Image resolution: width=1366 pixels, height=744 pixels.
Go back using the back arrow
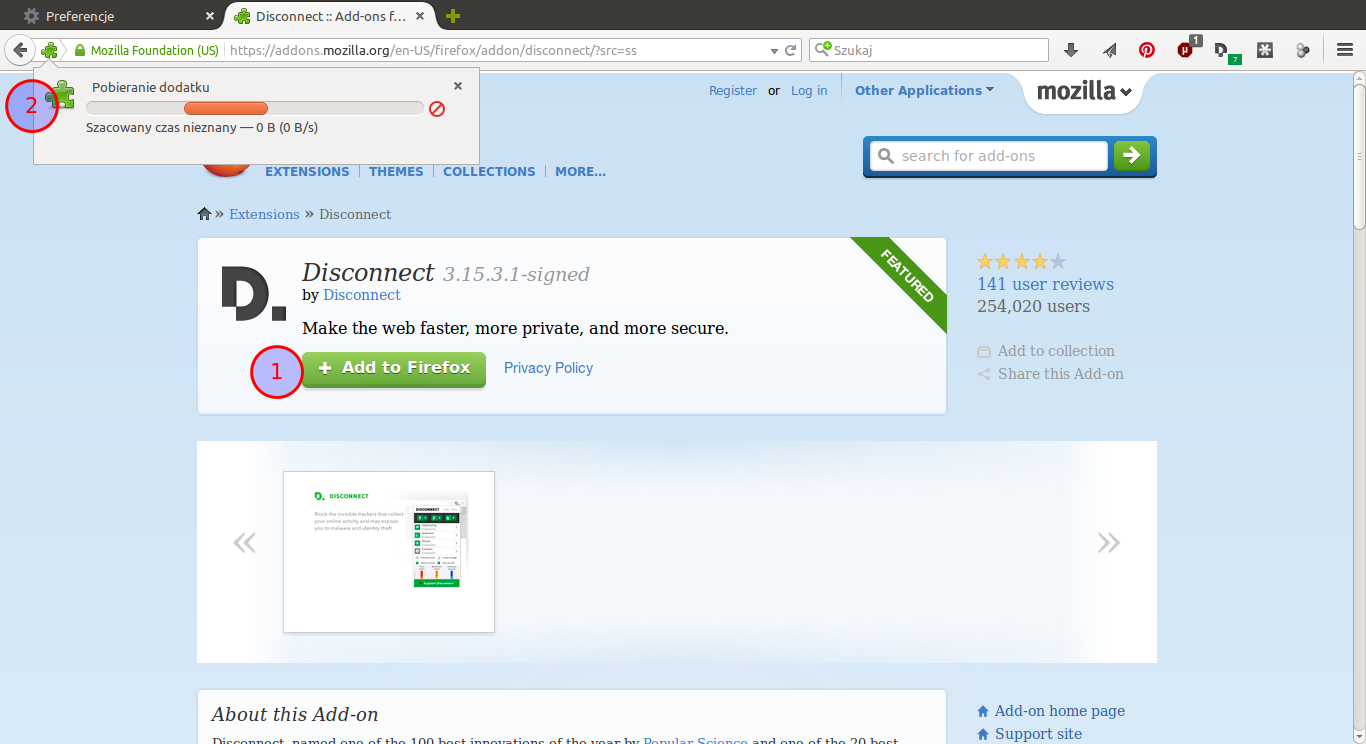coord(20,50)
